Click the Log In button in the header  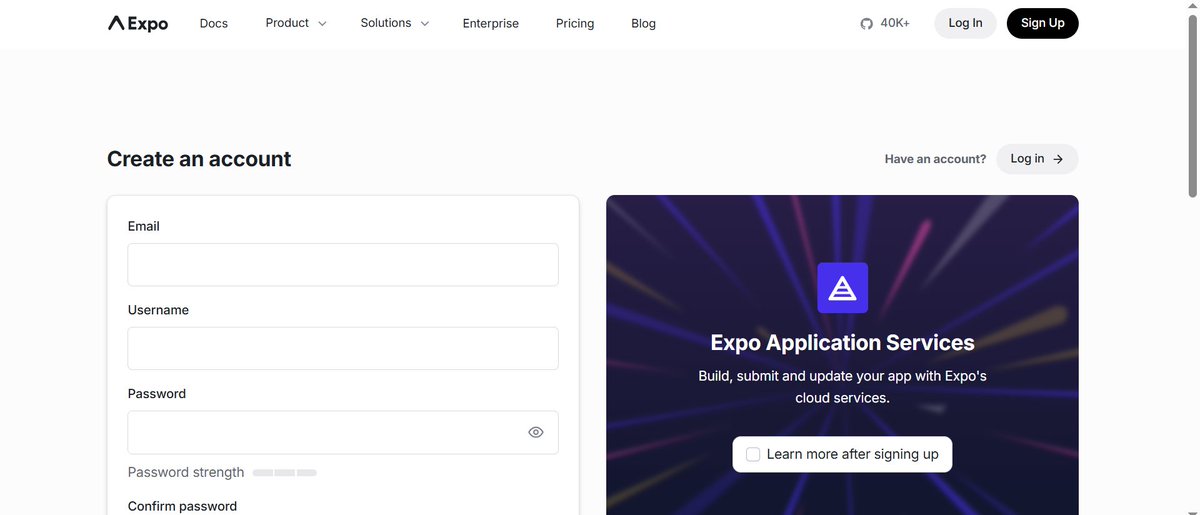pyautogui.click(x=965, y=23)
